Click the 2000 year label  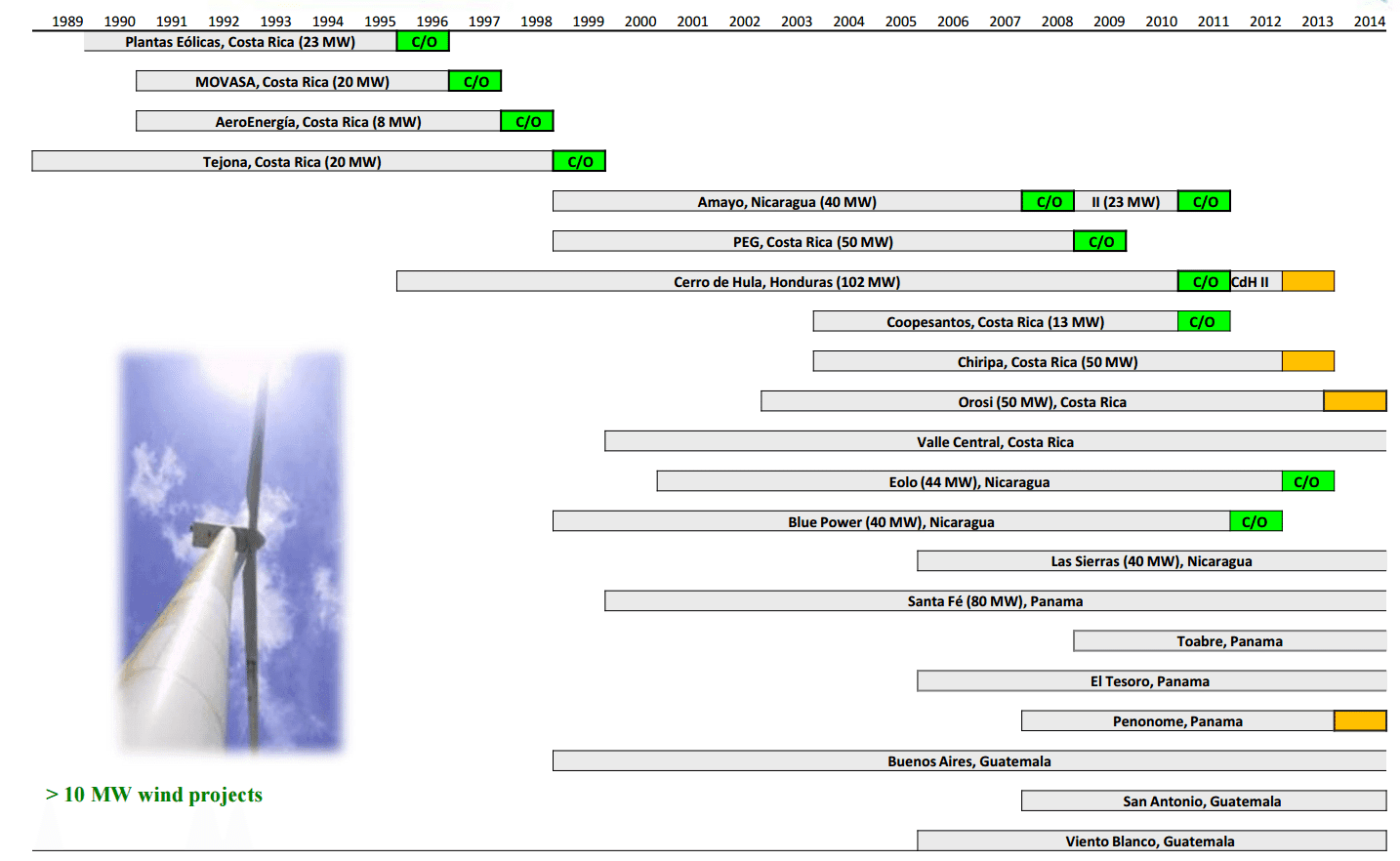[640, 21]
